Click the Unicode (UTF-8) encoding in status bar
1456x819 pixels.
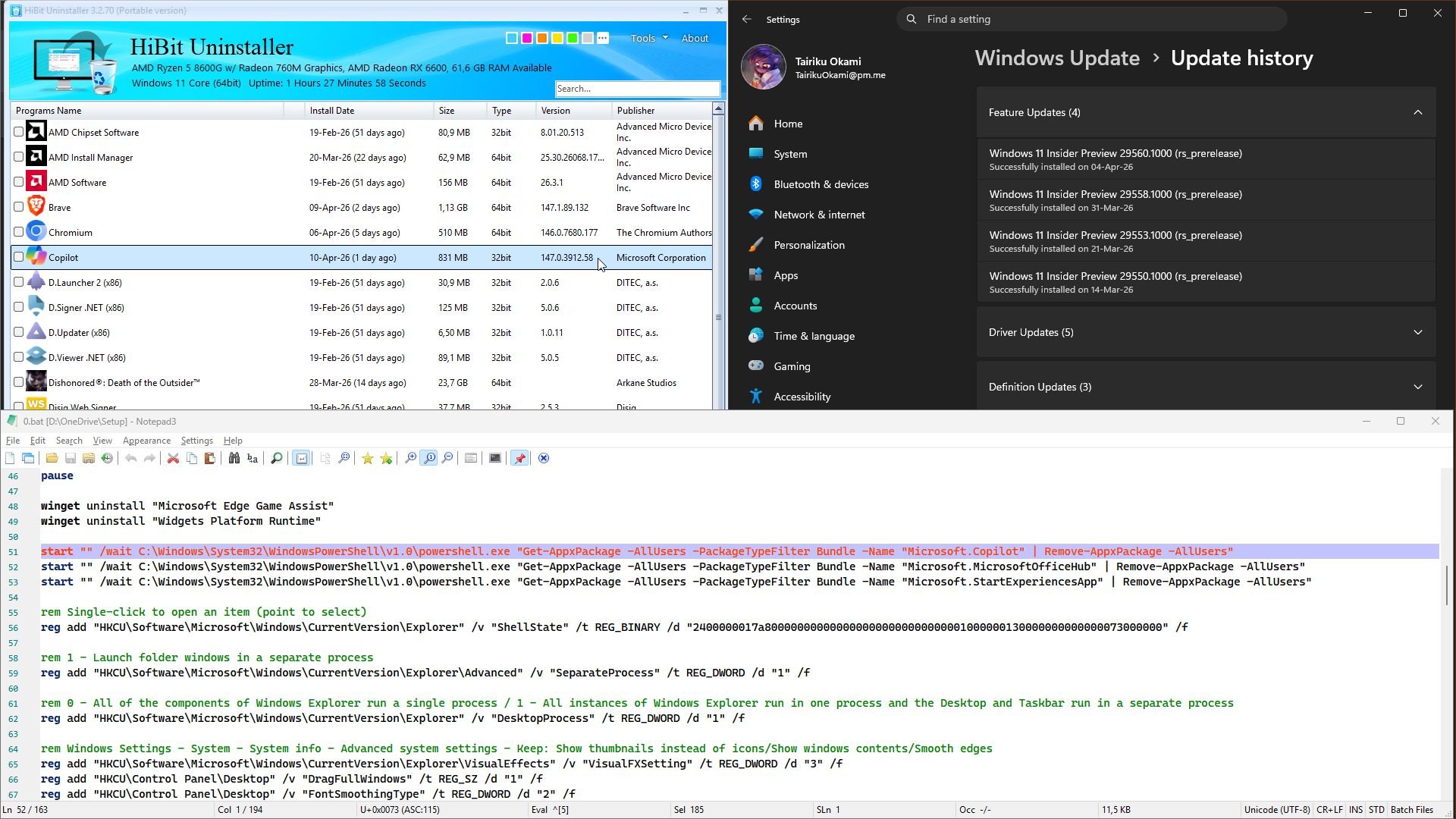point(1277,810)
